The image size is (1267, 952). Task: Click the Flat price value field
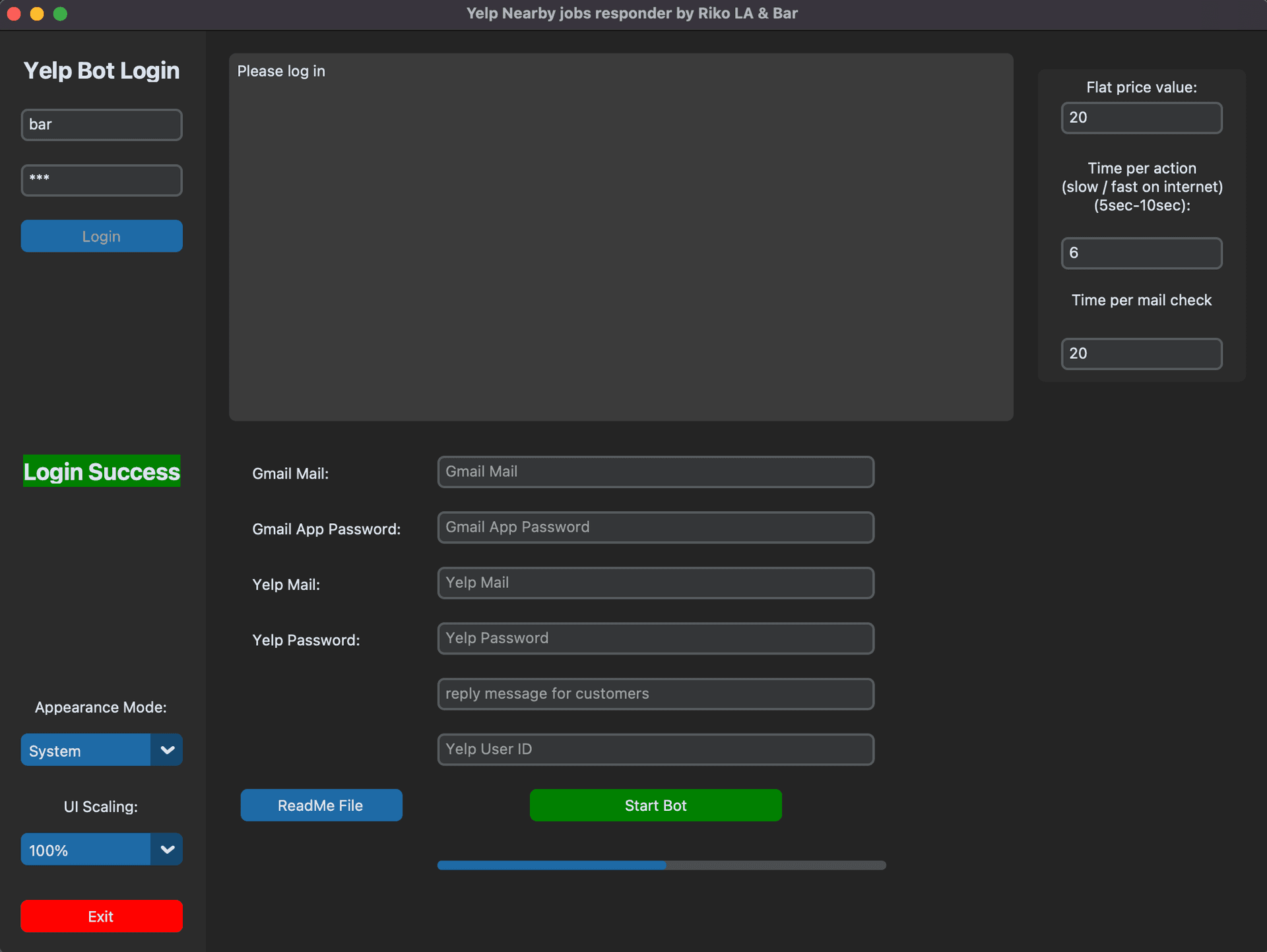pos(1141,117)
